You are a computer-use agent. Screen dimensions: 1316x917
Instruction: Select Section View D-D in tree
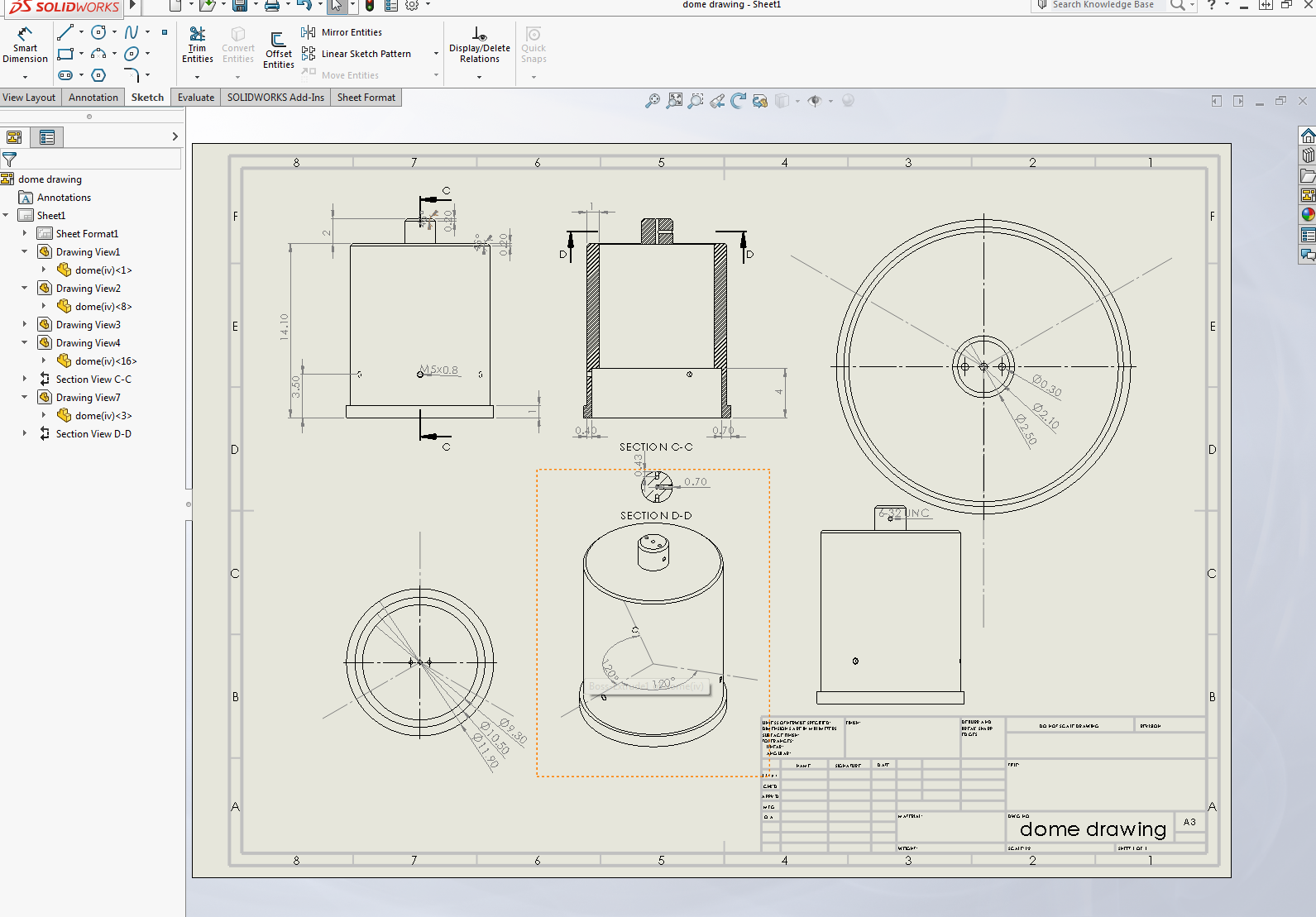click(x=93, y=434)
